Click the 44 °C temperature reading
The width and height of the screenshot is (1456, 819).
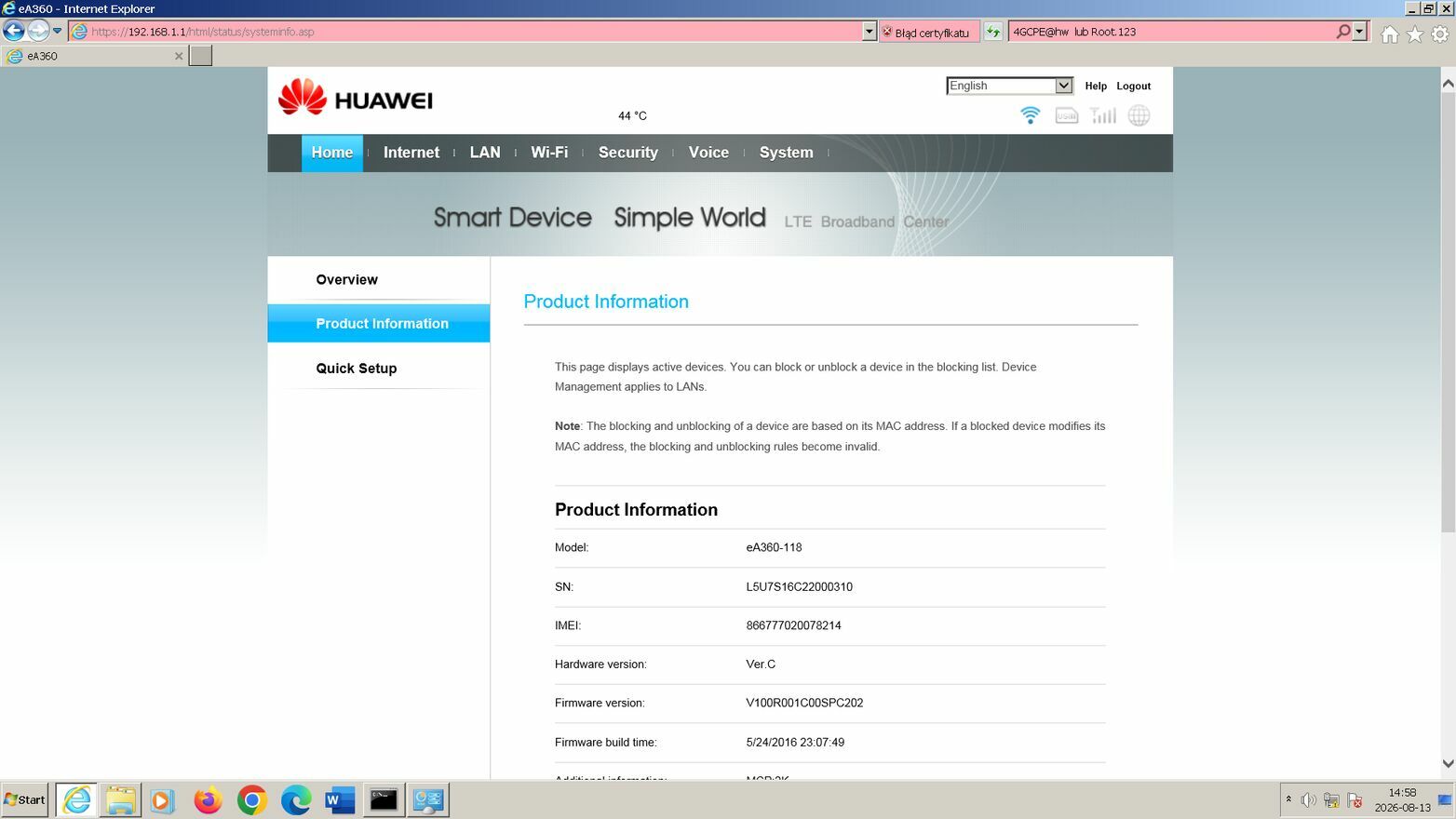[x=632, y=115]
